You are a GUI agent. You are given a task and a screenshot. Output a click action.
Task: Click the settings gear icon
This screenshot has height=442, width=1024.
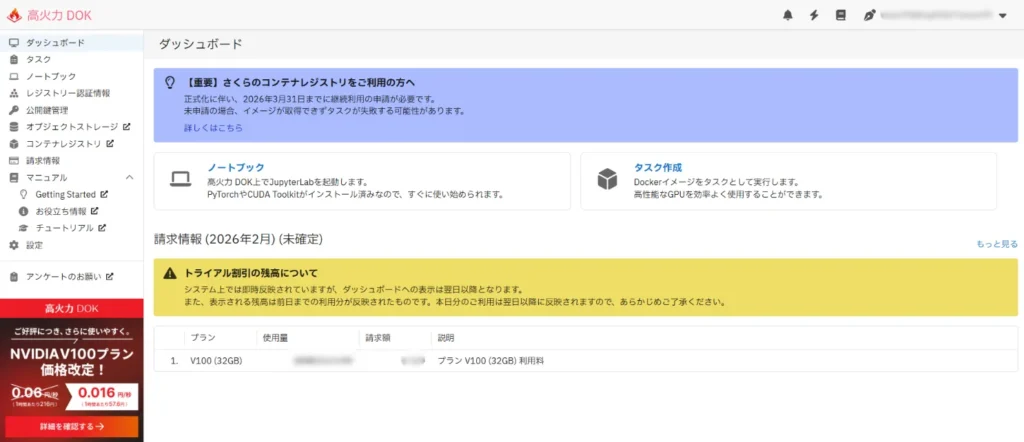point(14,245)
